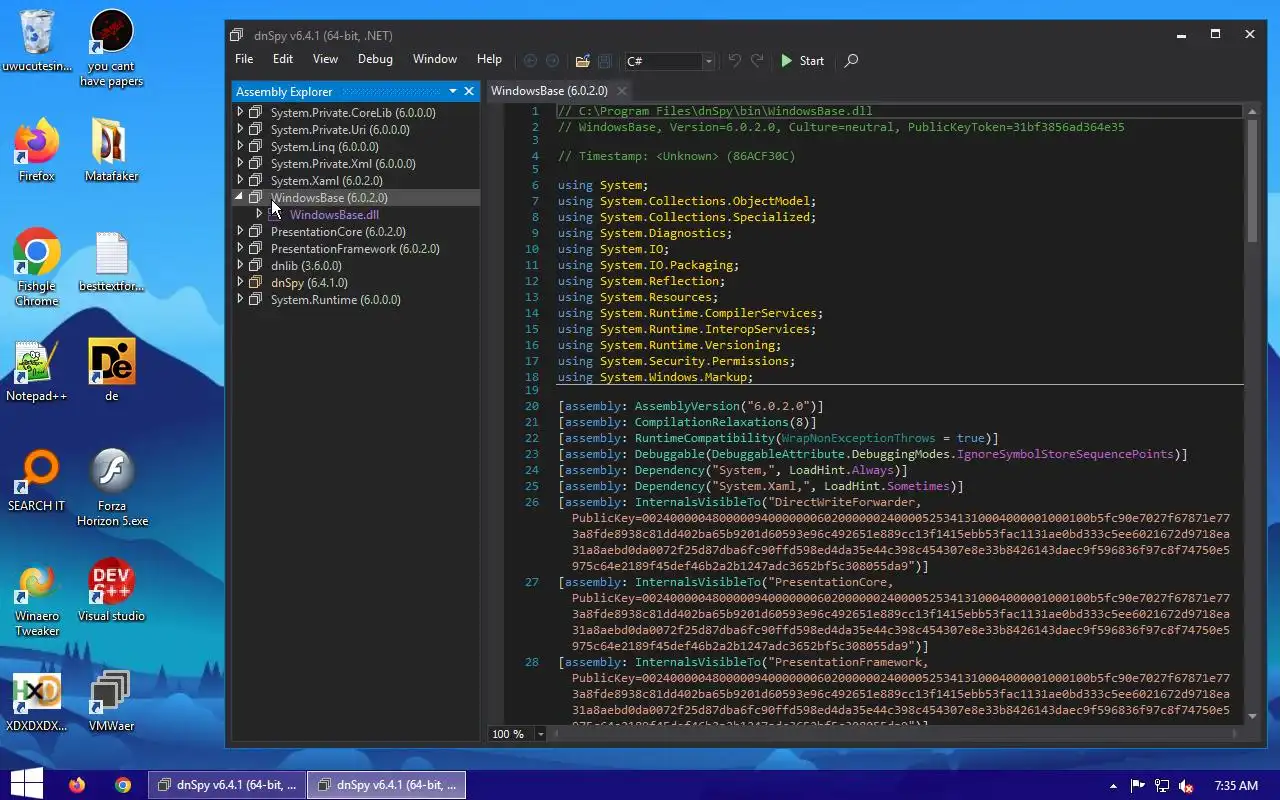Open the Help menu

tap(489, 59)
